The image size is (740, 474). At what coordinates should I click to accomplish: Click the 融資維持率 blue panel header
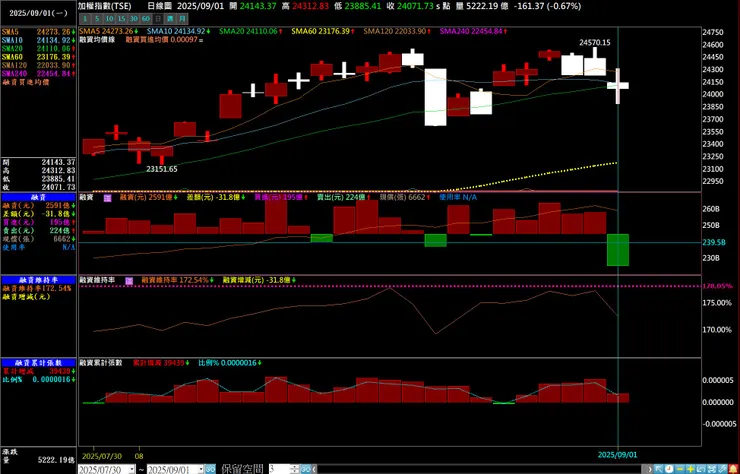pos(38,280)
